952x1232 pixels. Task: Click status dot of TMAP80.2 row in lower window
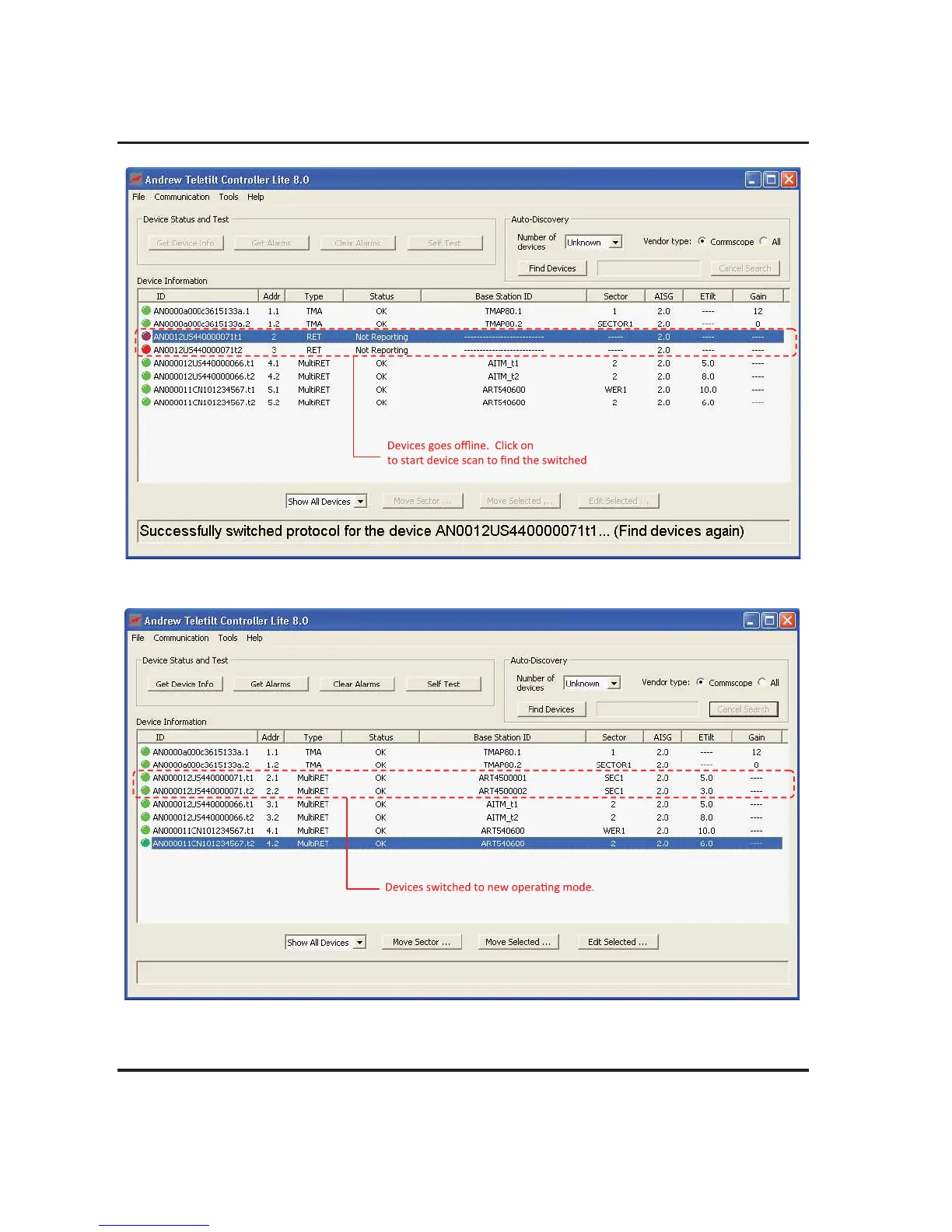click(x=145, y=765)
